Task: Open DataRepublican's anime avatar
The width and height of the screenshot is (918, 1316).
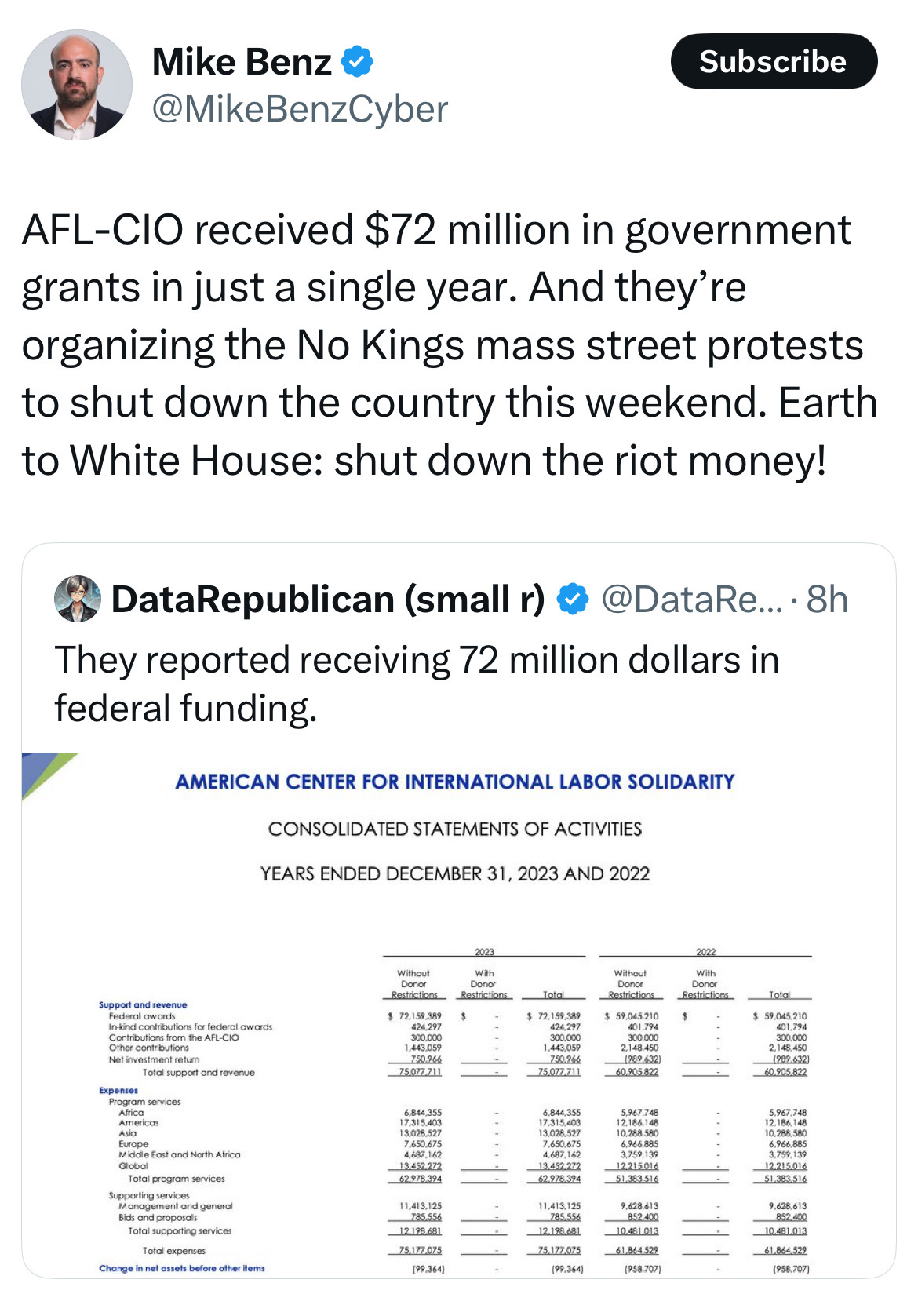Action: 78,599
